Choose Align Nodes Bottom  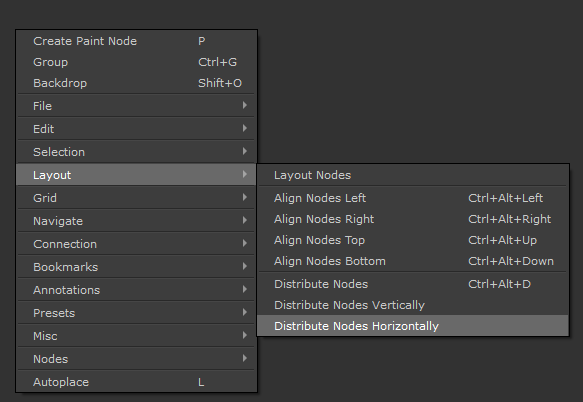(x=413, y=261)
